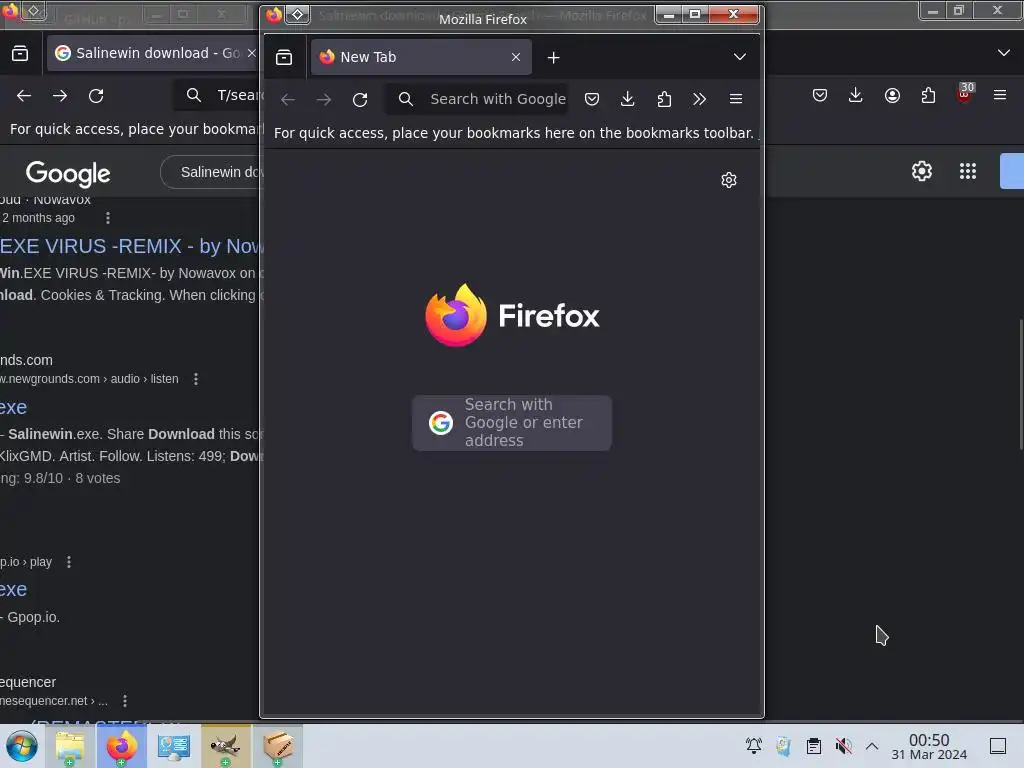
Task: Open a new tab with the plus button
Action: [x=553, y=57]
